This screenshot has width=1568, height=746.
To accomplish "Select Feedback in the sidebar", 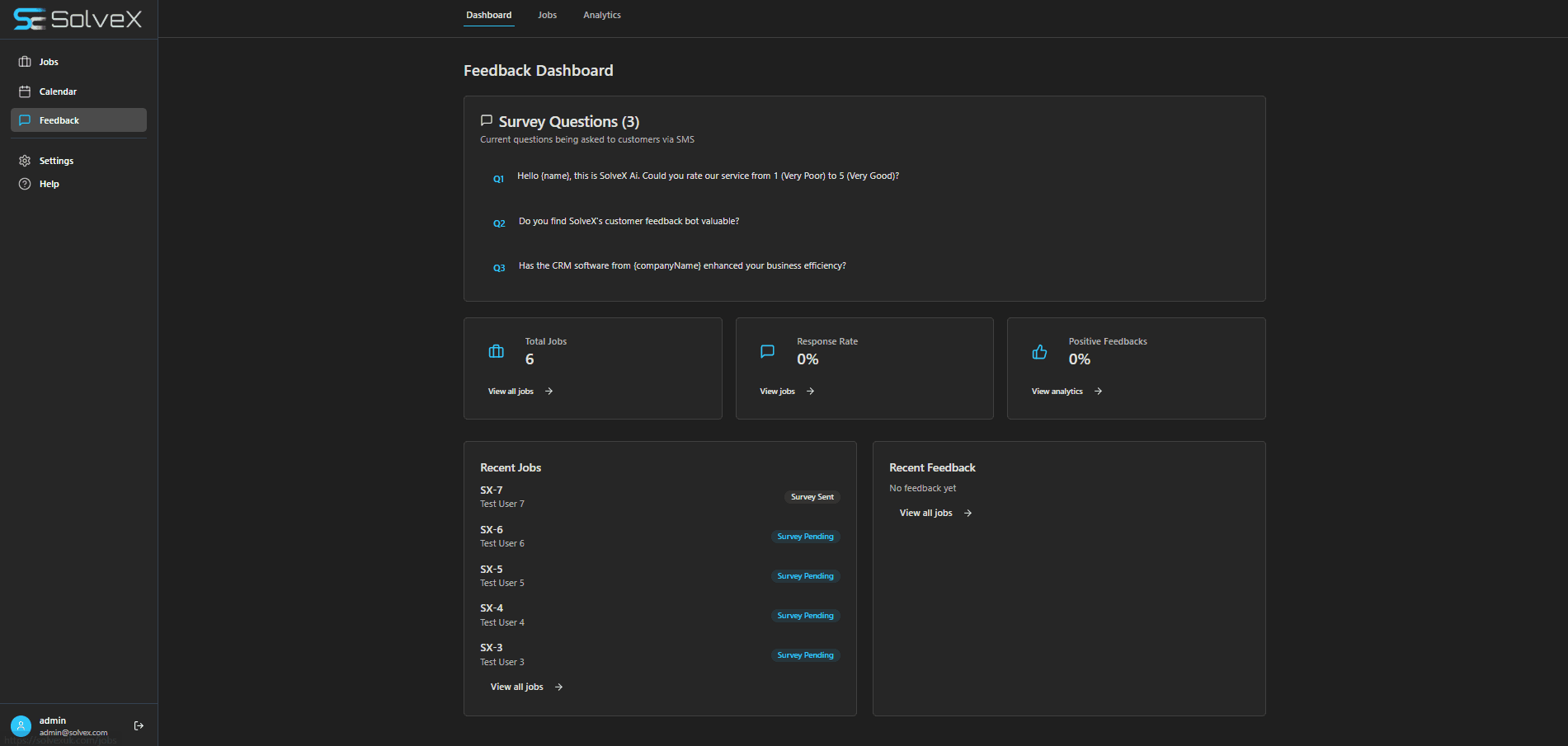I will (78, 120).
